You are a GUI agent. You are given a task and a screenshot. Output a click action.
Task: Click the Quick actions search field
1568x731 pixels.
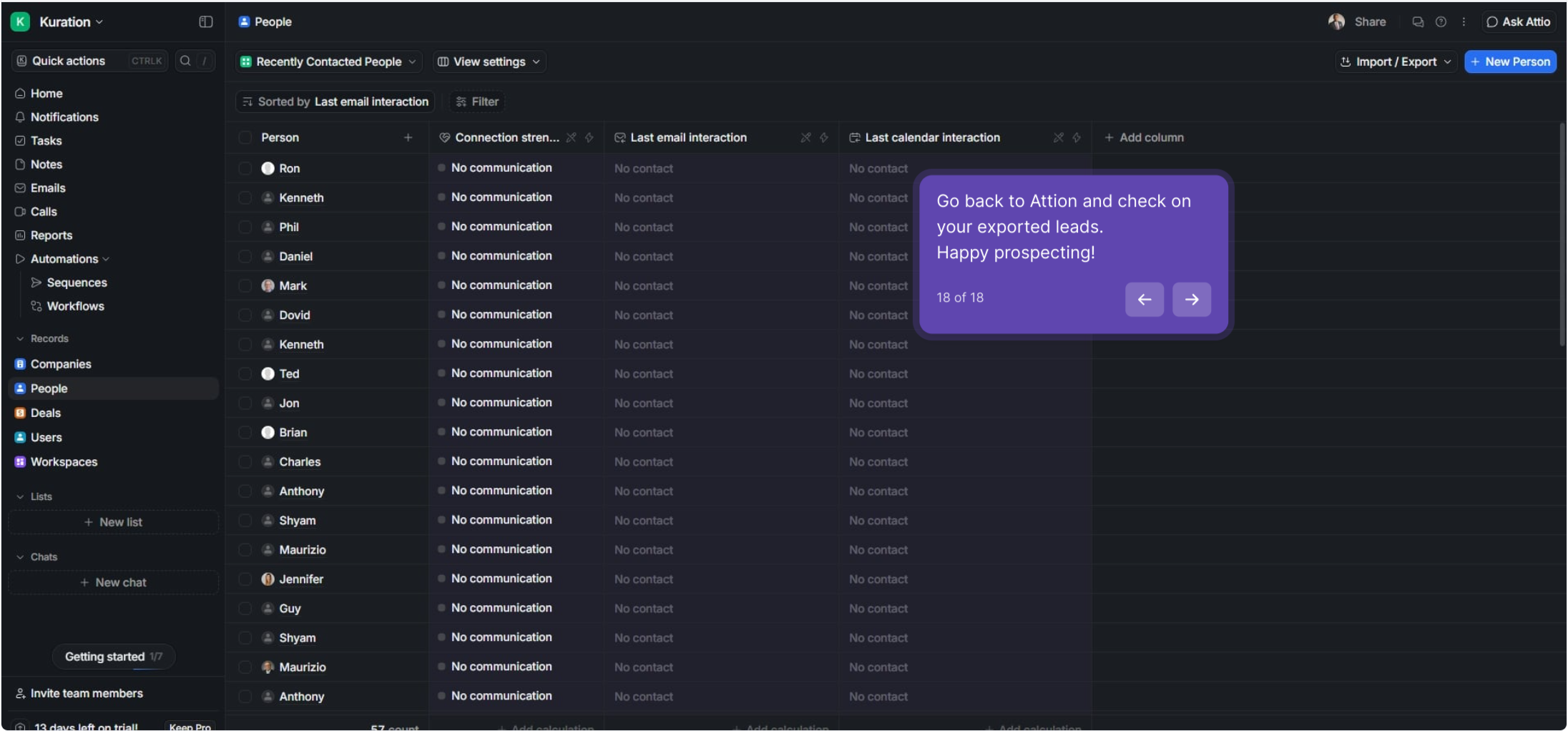tap(89, 61)
